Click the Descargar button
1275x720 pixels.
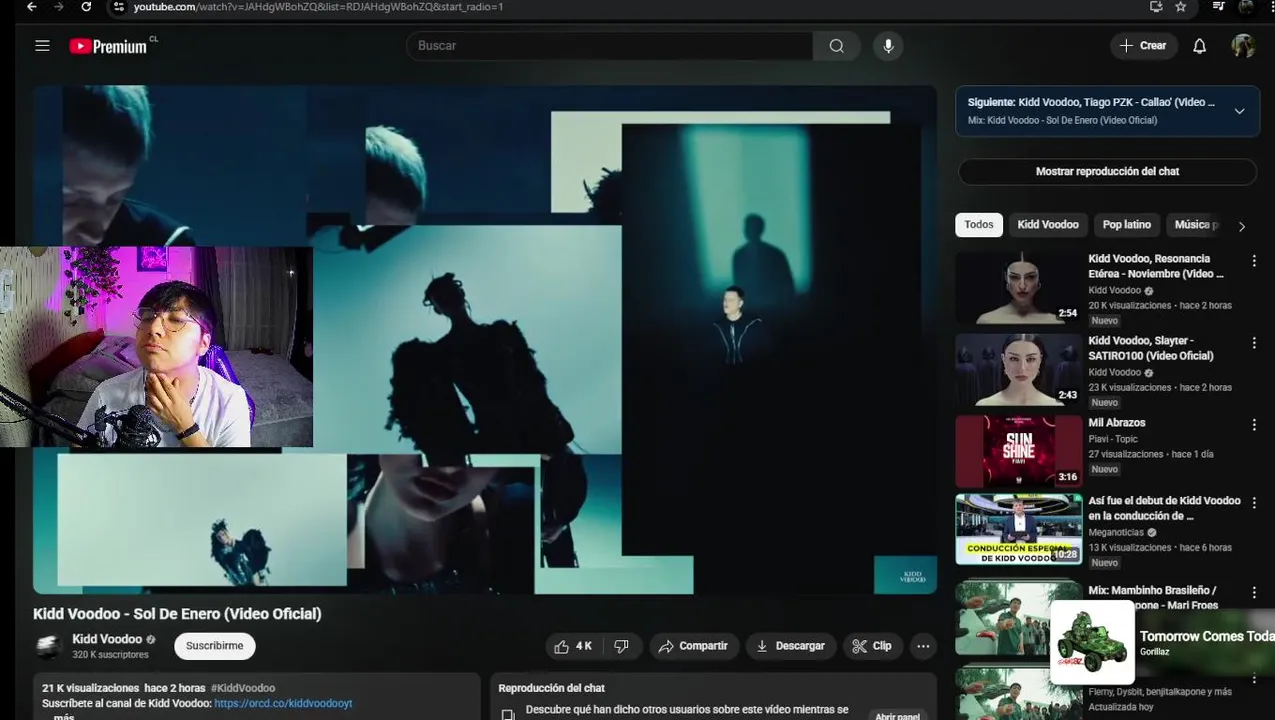pyautogui.click(x=790, y=646)
